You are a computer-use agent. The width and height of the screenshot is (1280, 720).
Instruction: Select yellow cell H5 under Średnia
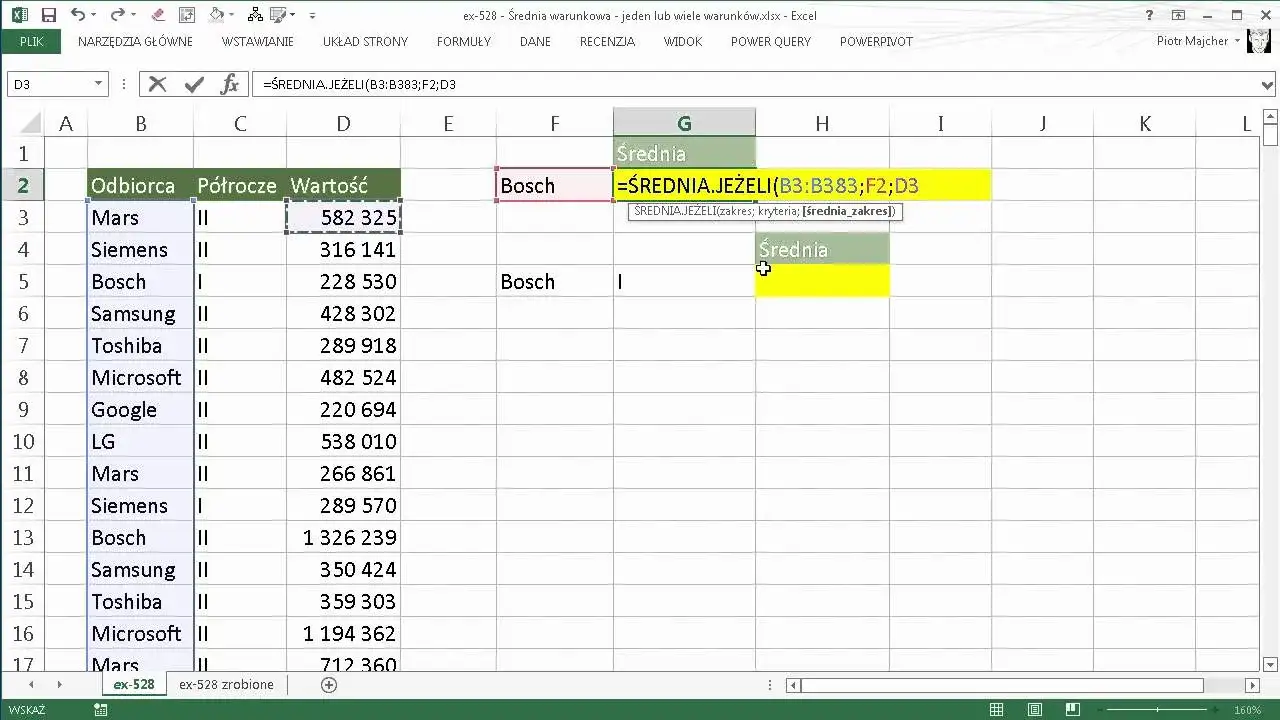[x=822, y=281]
